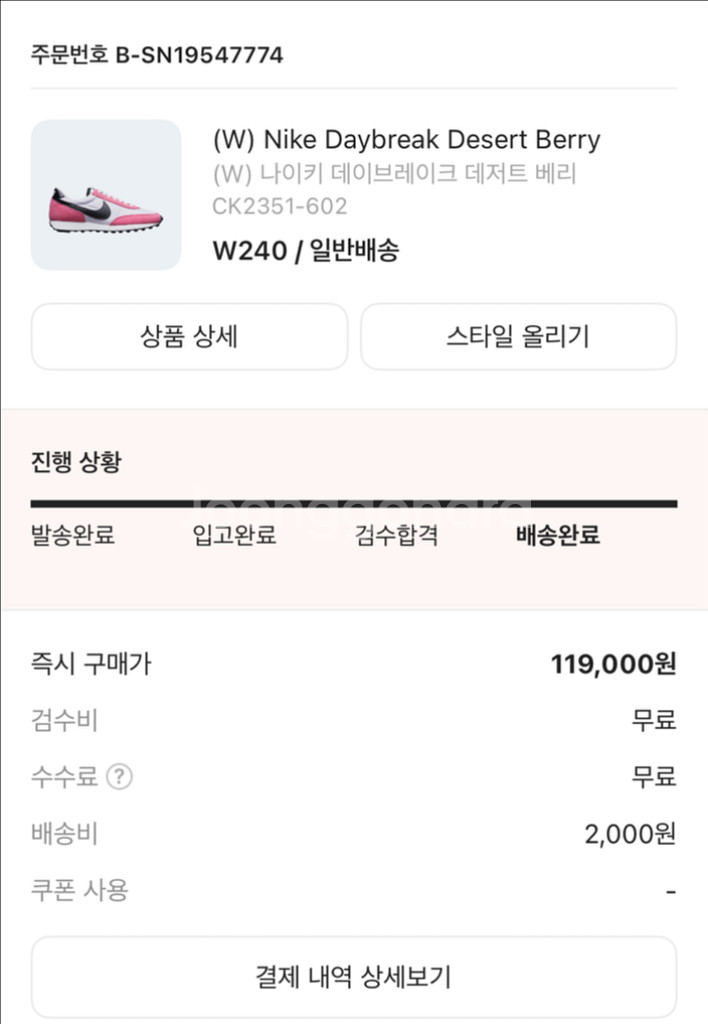Screen dimensions: 708x1024
Task: Click the question mark icon beside 수수료
Action: (120, 776)
